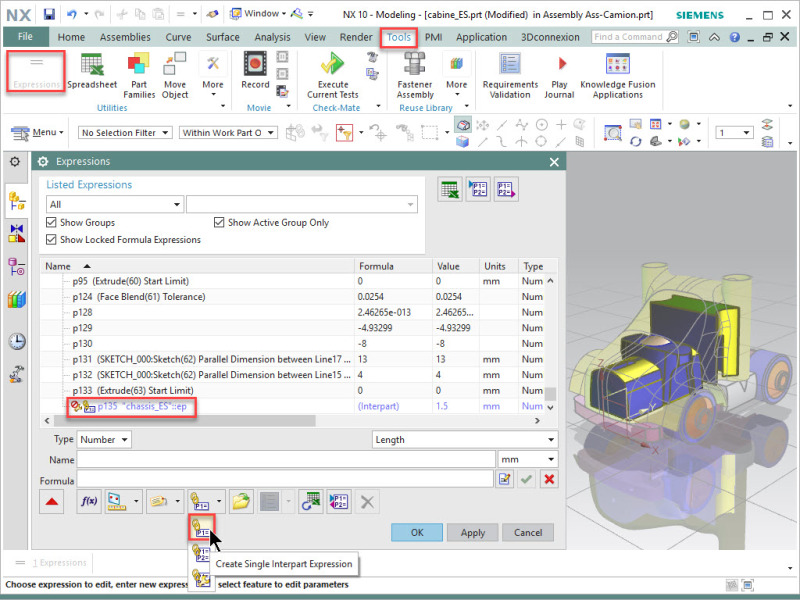The height and width of the screenshot is (600, 800).
Task: Open the assembly navigator sidebar icon
Action: point(17,201)
